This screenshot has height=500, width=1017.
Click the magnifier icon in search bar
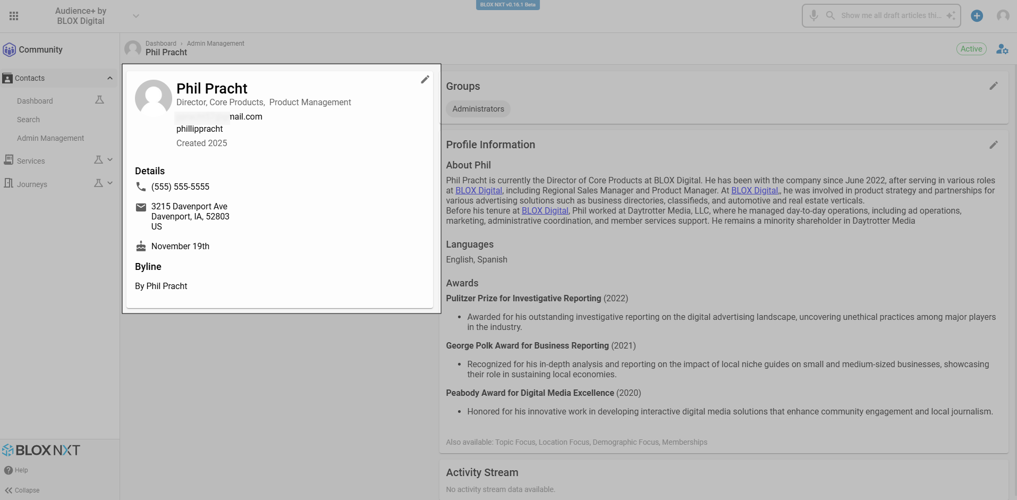pyautogui.click(x=830, y=16)
